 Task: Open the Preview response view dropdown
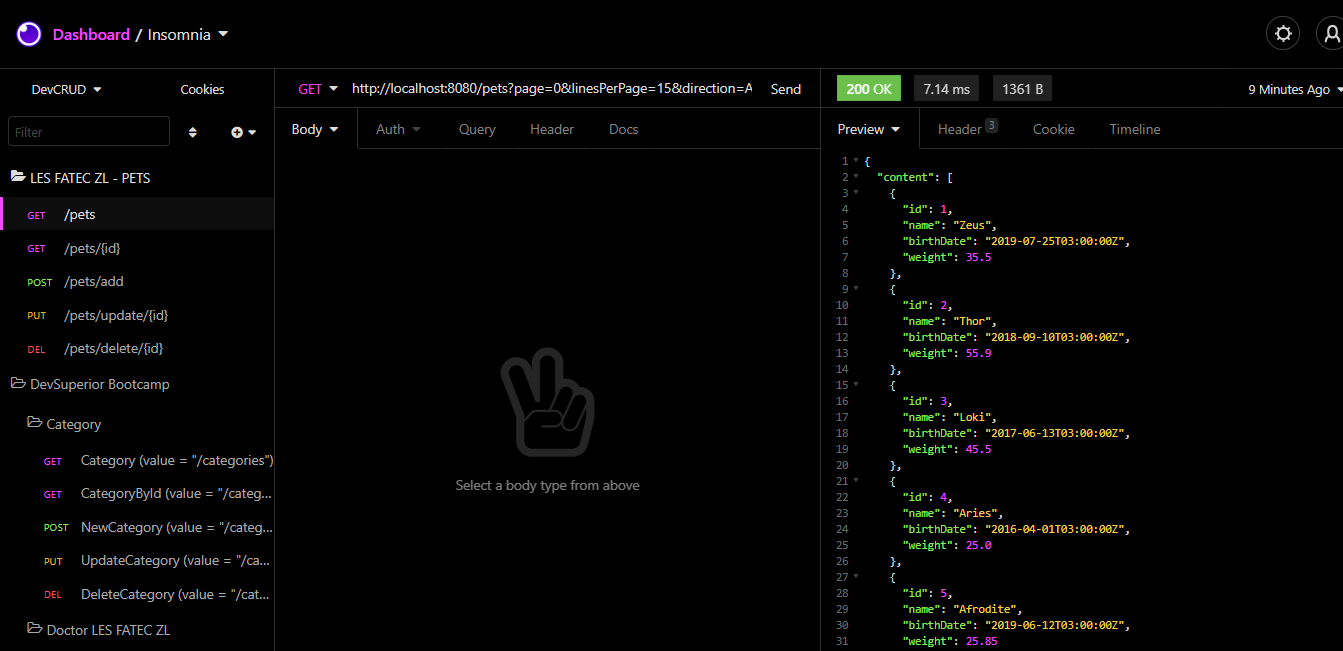(868, 128)
